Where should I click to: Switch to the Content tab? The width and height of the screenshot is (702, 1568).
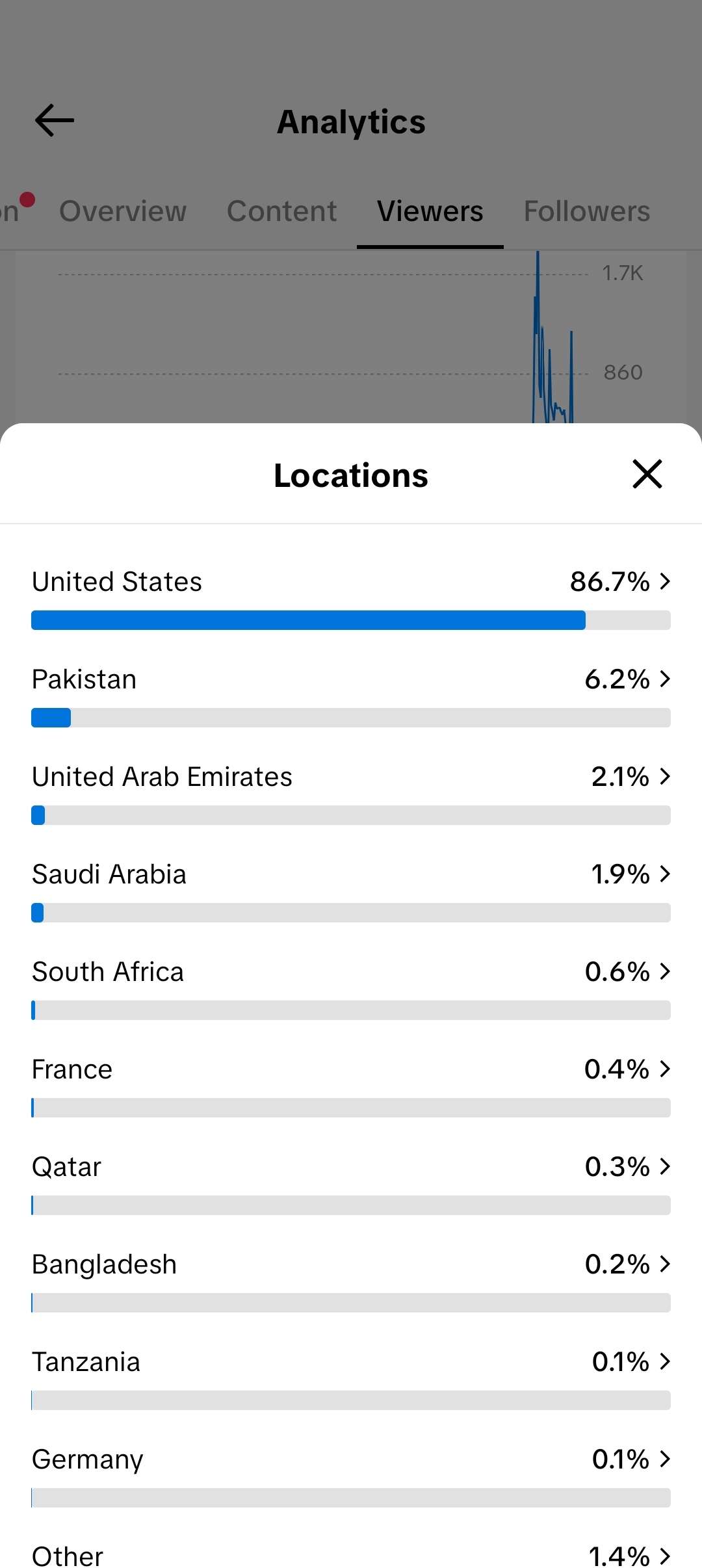[281, 211]
